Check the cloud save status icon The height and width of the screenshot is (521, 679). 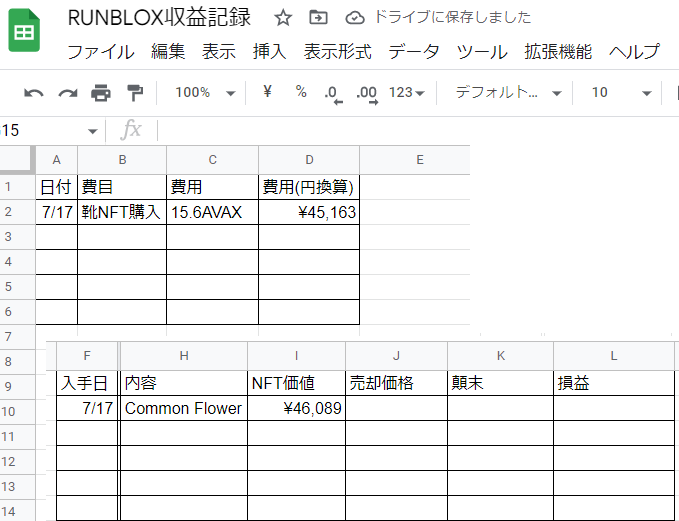[x=355, y=18]
